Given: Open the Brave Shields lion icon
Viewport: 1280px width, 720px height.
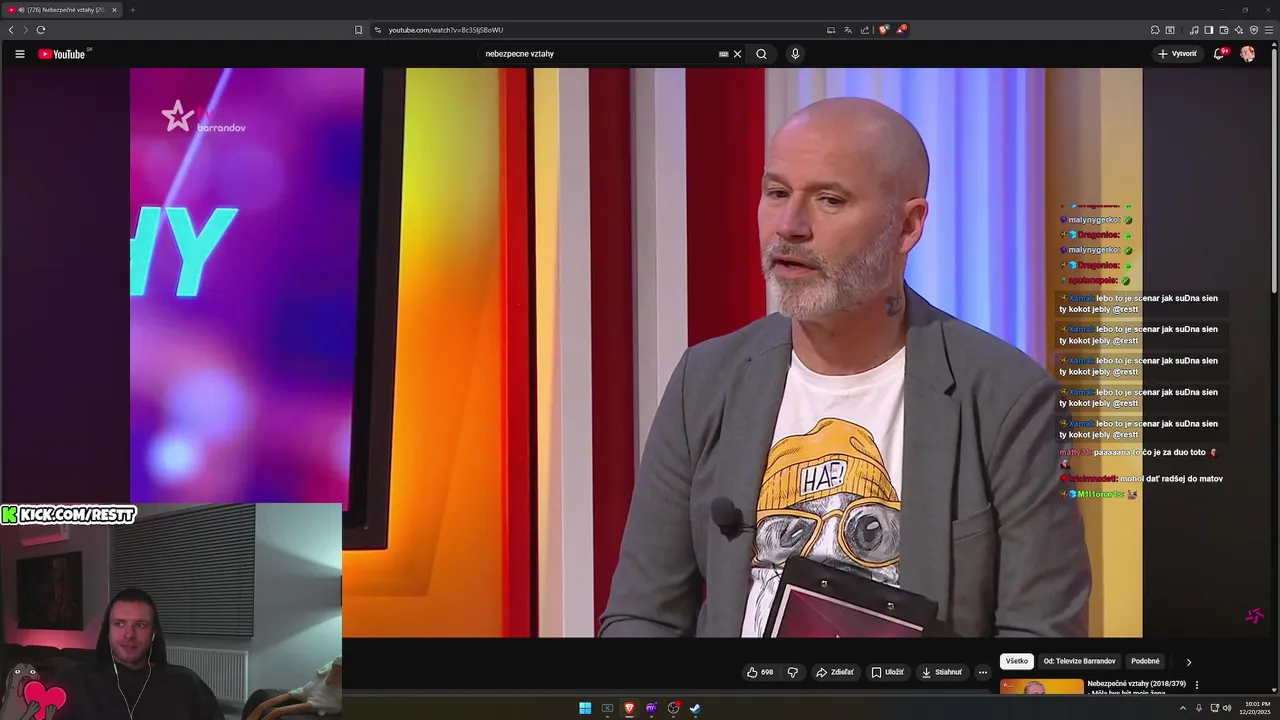Looking at the screenshot, I should (x=883, y=30).
